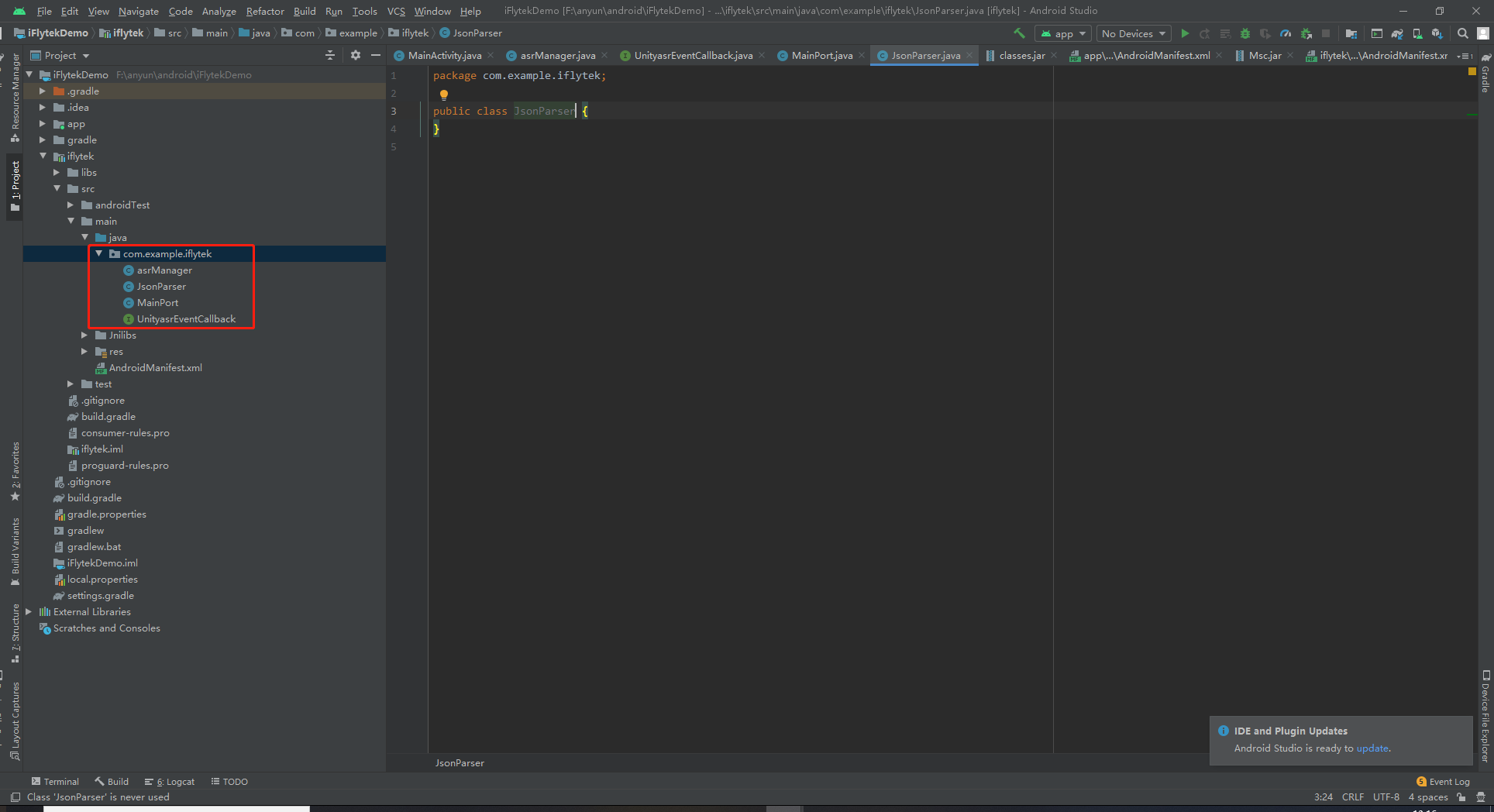
Task: Open the Profiler gauge icon
Action: (x=1286, y=33)
